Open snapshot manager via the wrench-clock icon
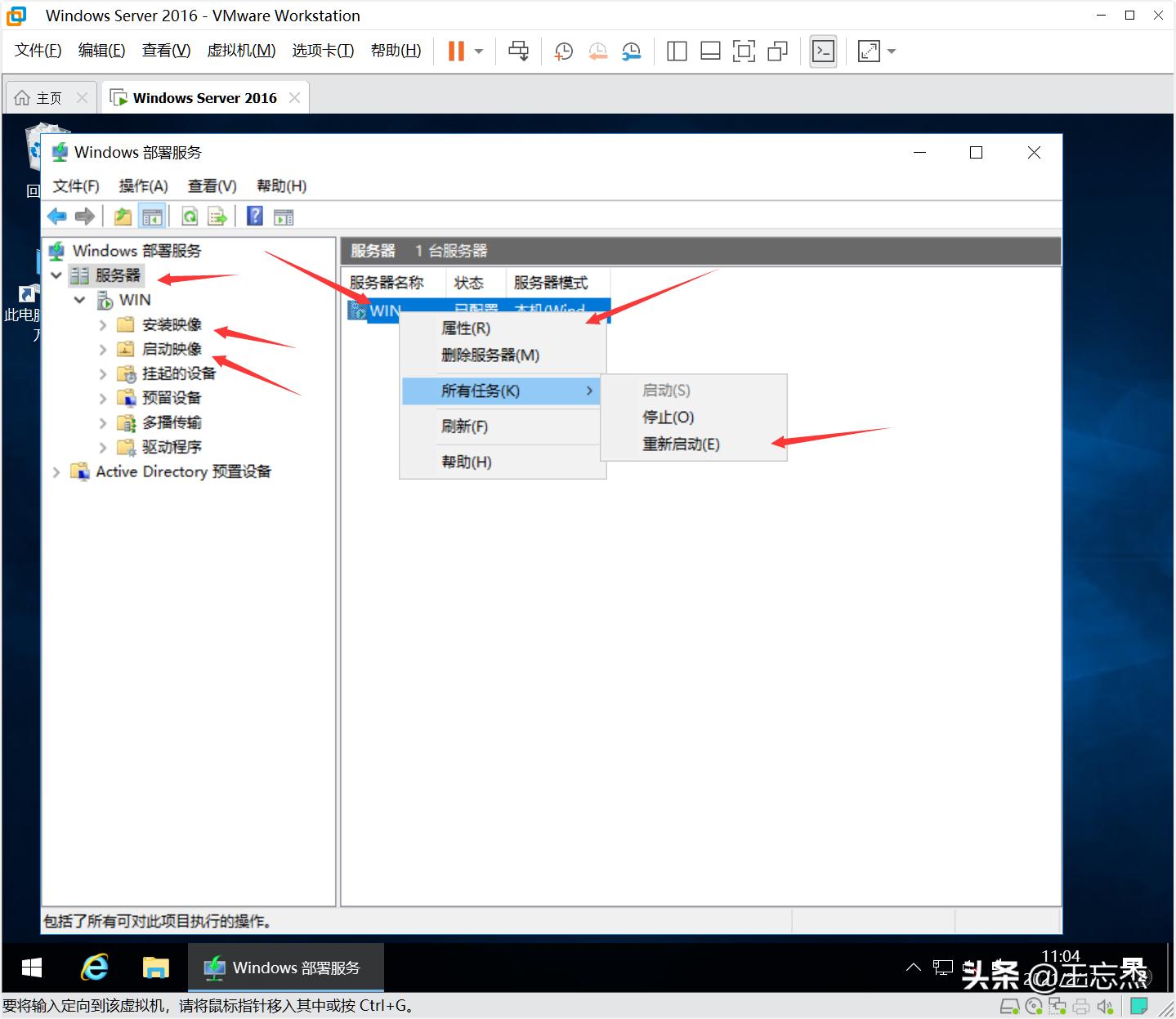The image size is (1176, 1019). click(631, 51)
